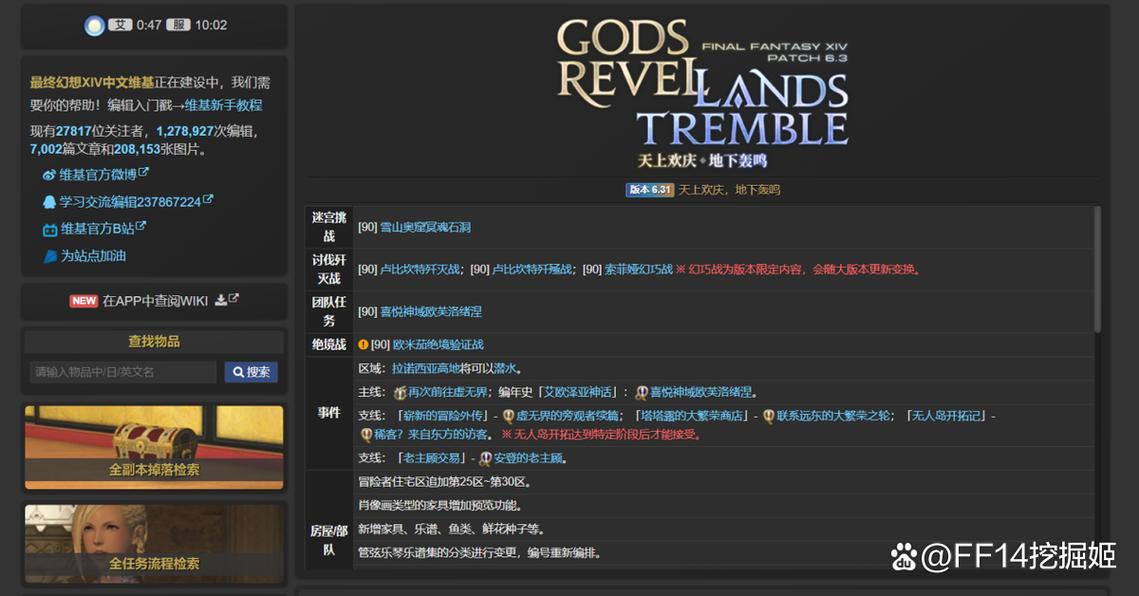Image resolution: width=1139 pixels, height=596 pixels.
Task: Click the red note 无人岛开拓达到特定阶段后才能接受
Action: pos(601,435)
